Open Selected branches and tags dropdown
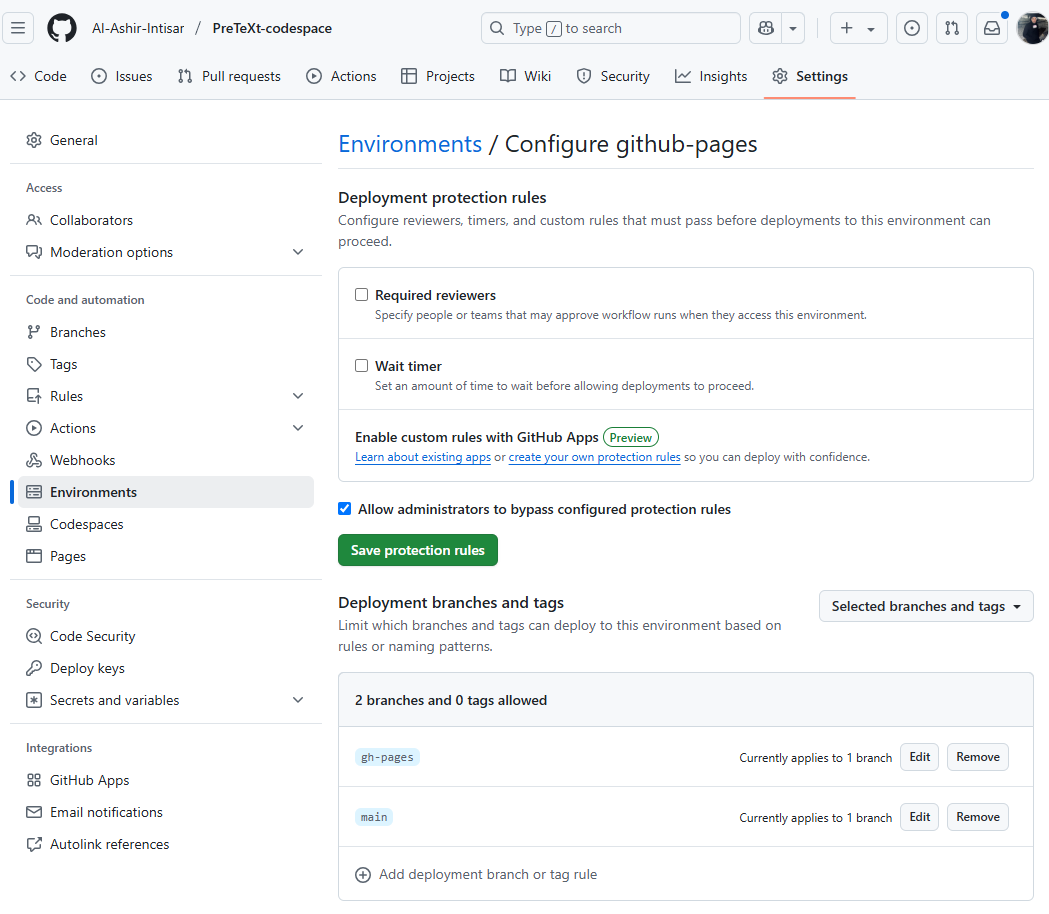Screen dimensions: 1049x914 [926, 606]
